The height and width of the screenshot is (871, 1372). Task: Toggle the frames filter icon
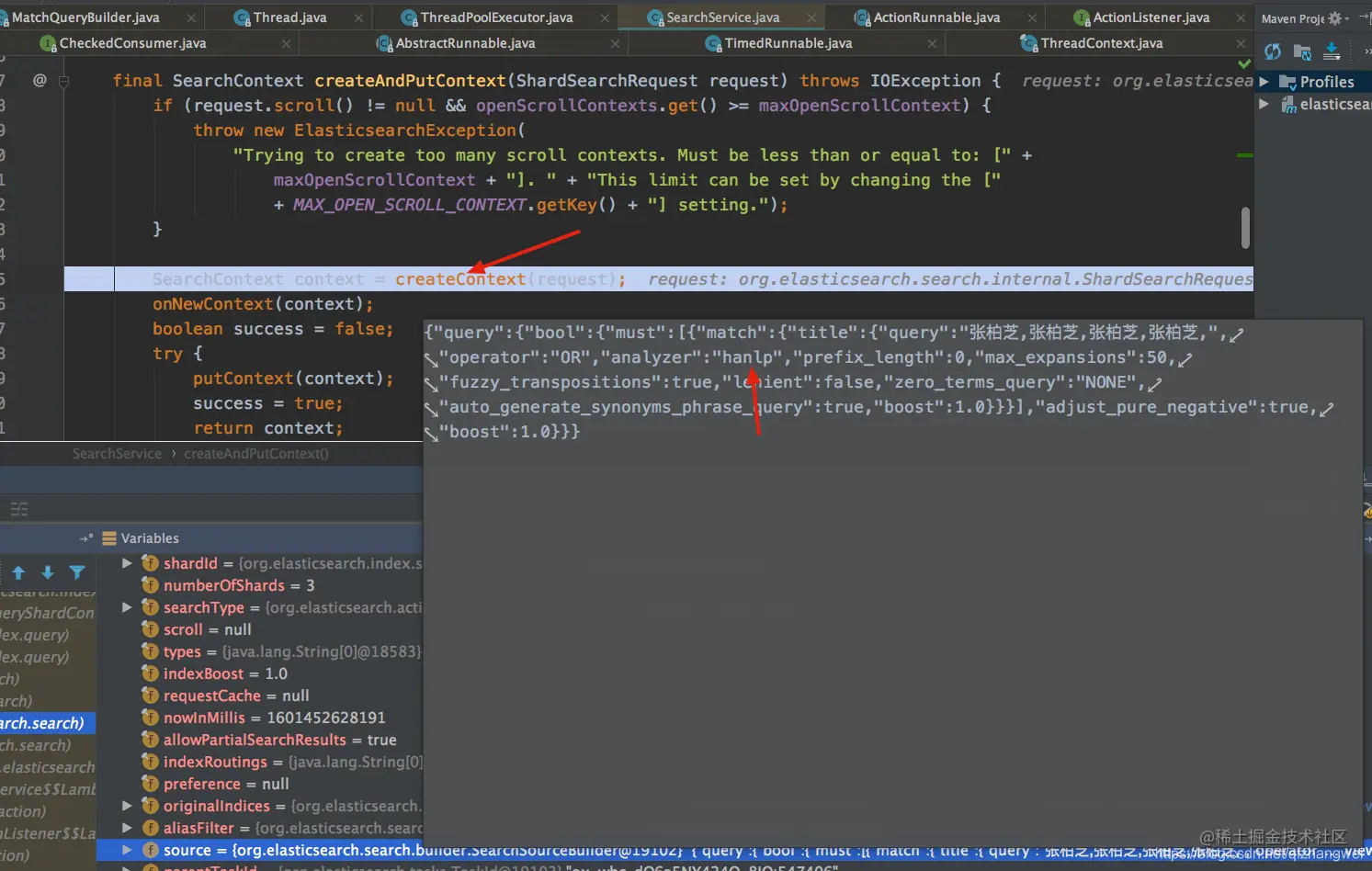pyautogui.click(x=77, y=573)
